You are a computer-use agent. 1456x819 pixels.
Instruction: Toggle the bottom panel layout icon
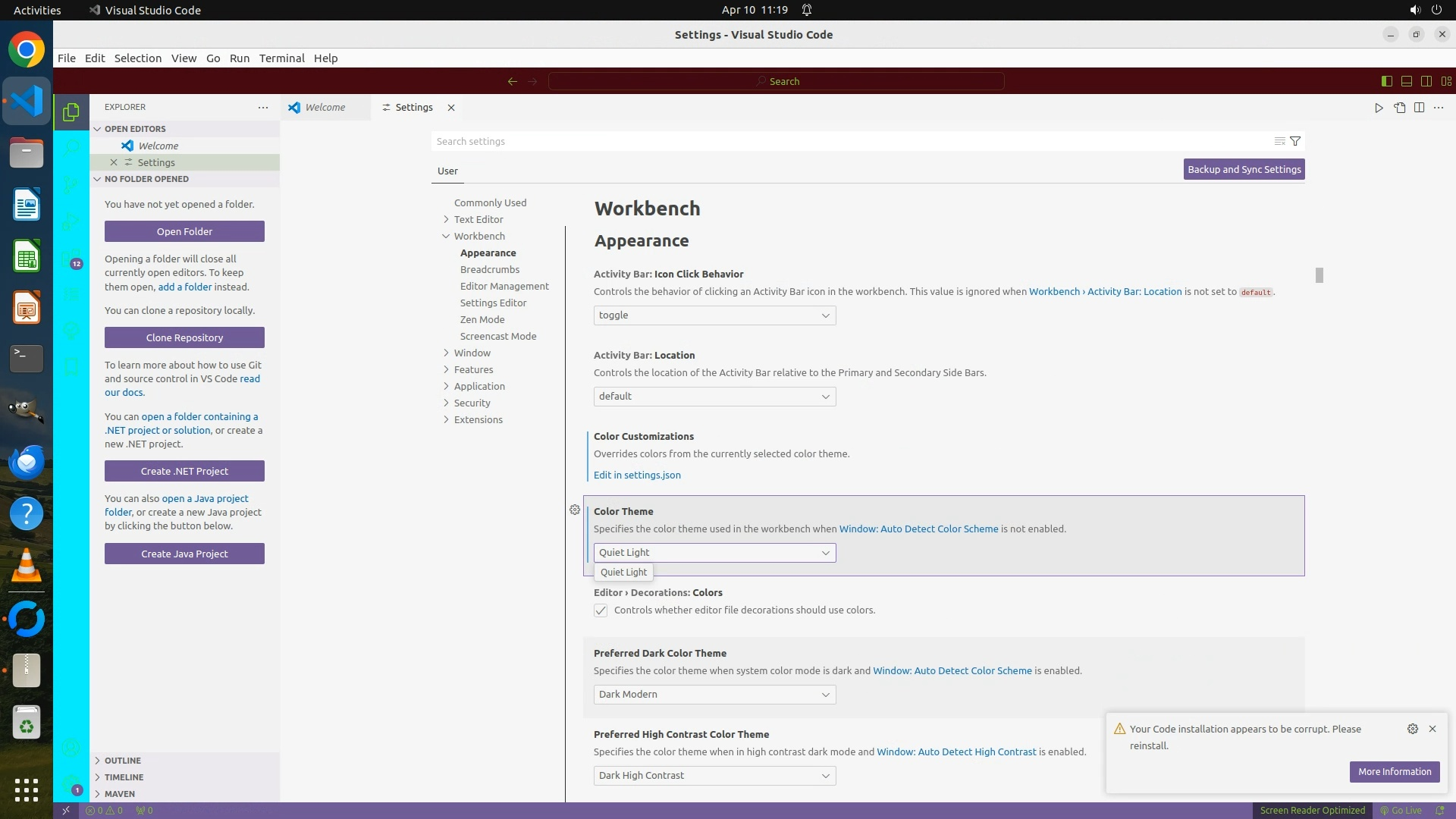[1406, 81]
